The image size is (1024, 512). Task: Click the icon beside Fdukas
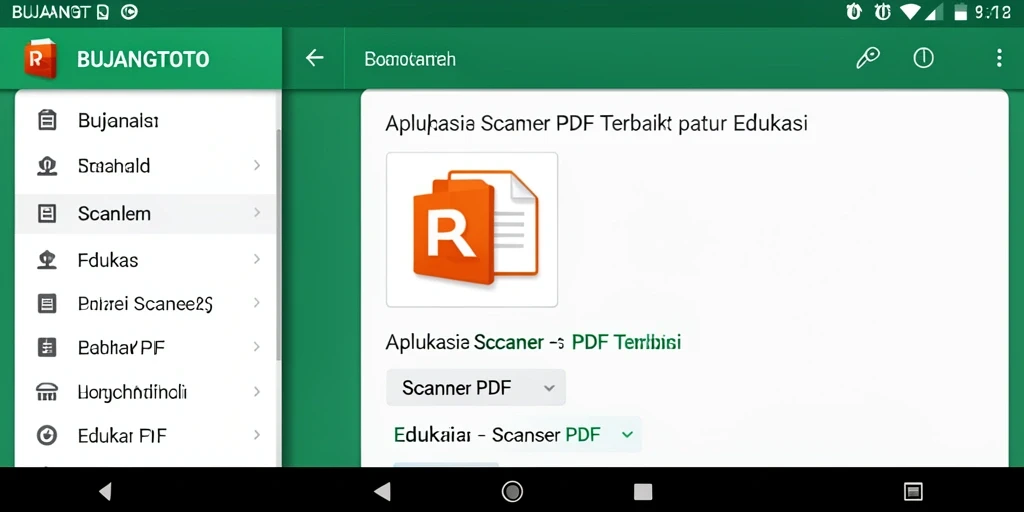tap(47, 260)
